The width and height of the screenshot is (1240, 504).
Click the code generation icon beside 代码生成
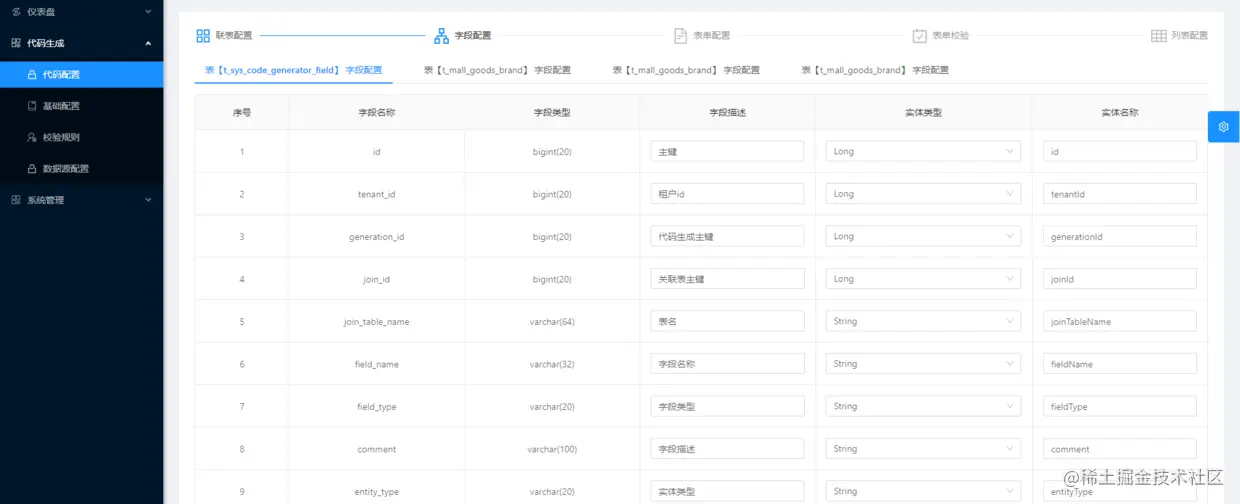[16, 43]
